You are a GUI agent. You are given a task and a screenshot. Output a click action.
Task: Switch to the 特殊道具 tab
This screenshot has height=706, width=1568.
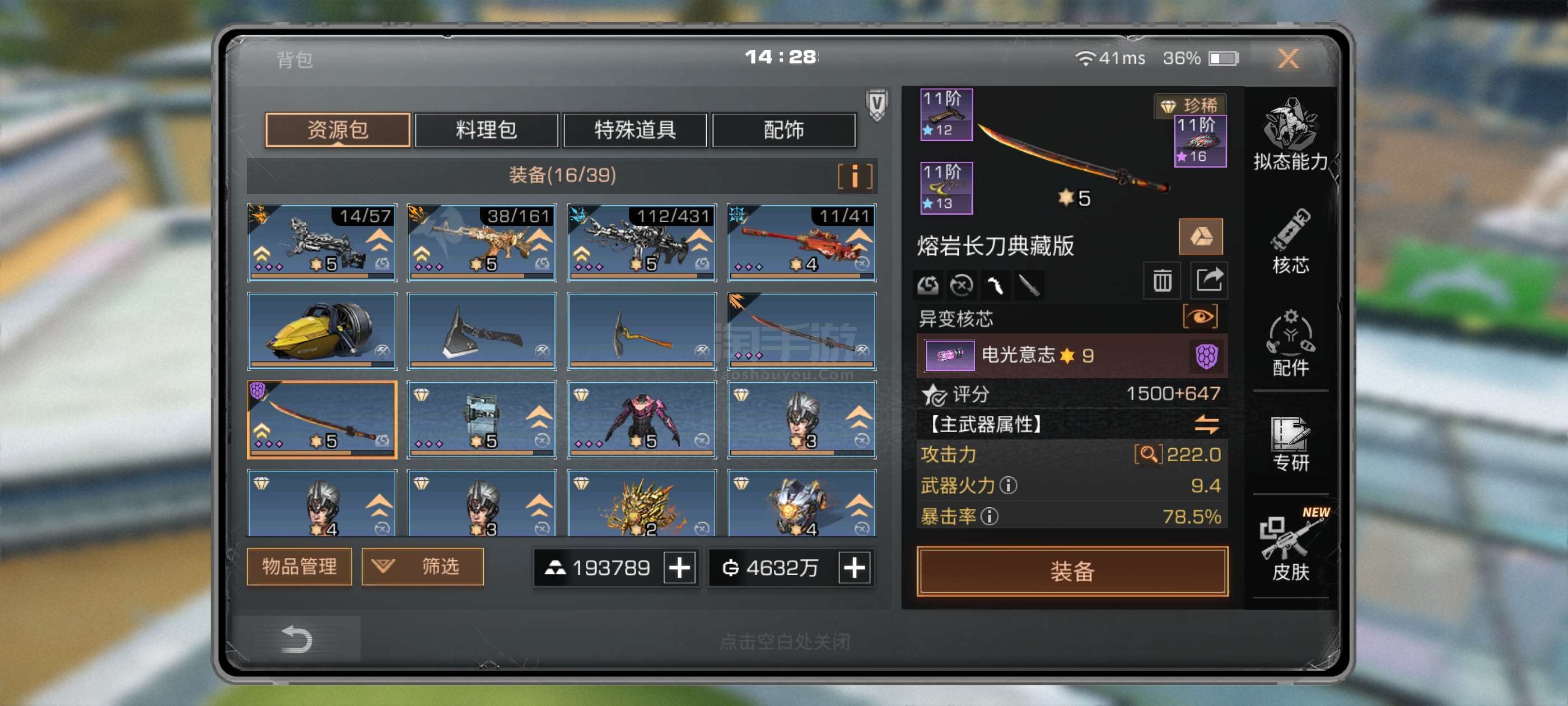click(x=635, y=130)
